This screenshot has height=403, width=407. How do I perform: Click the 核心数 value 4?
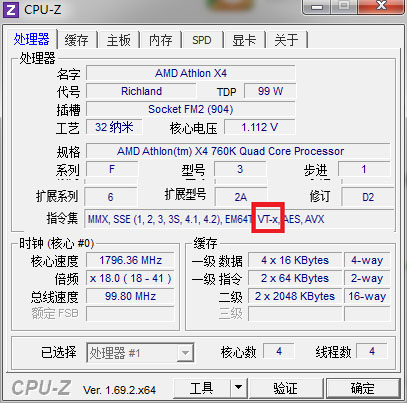coord(279,351)
